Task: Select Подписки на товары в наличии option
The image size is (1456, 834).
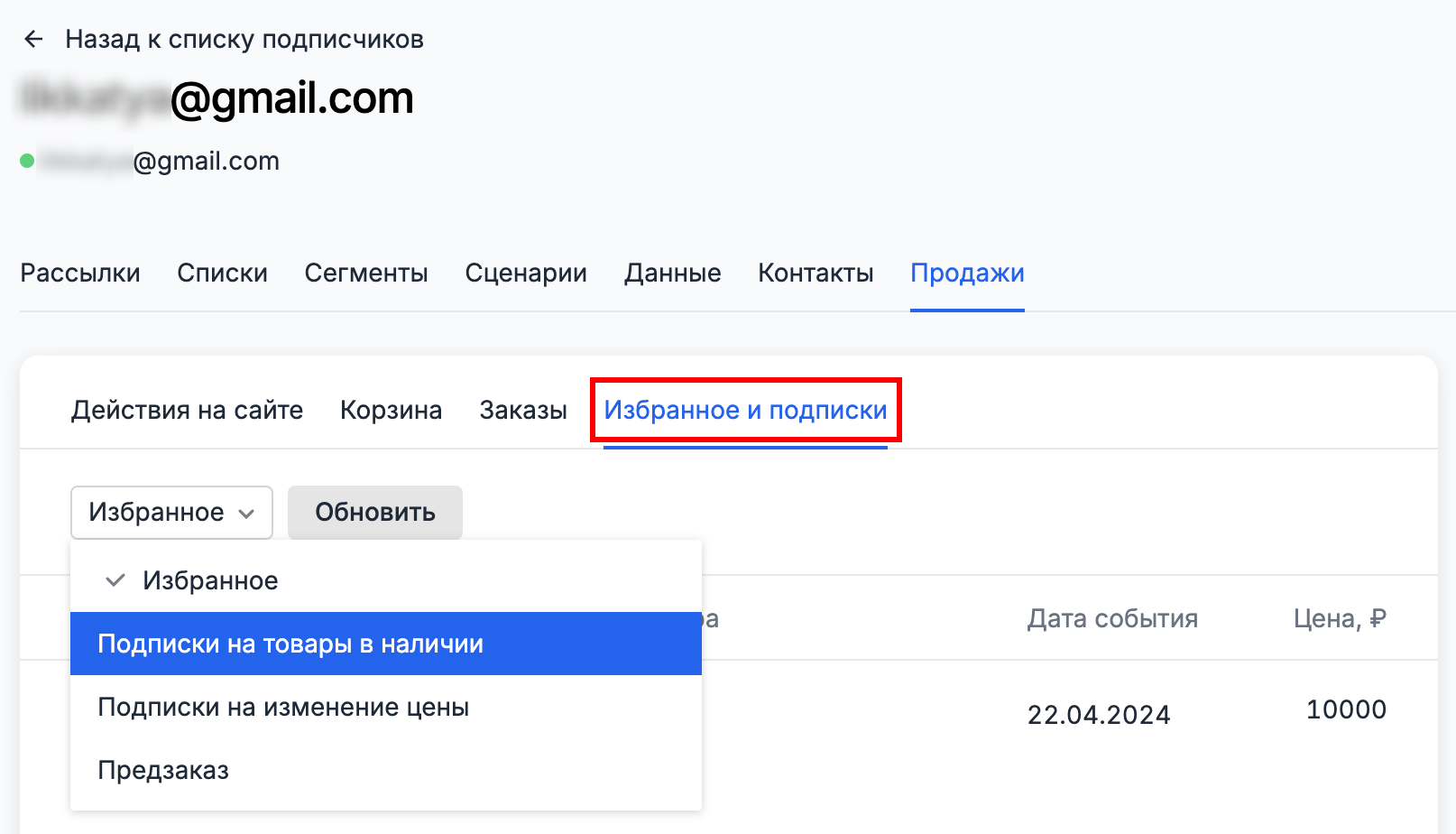Action: click(290, 644)
